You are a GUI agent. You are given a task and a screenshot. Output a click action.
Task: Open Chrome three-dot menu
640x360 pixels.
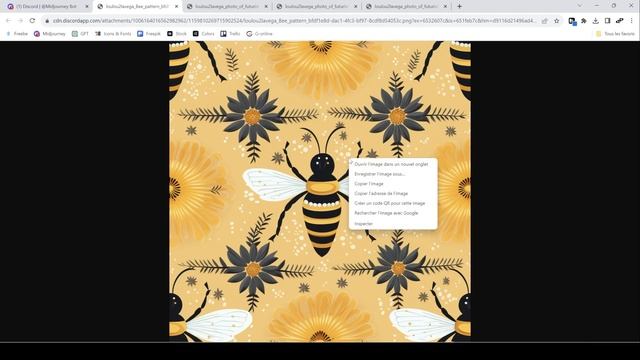click(x=631, y=21)
